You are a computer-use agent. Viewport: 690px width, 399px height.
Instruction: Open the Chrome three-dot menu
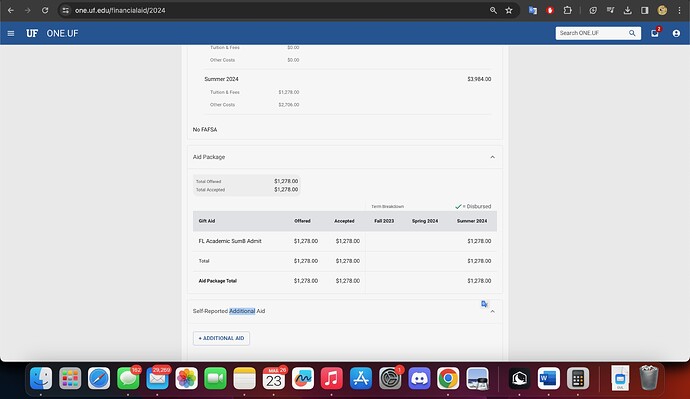coord(679,10)
